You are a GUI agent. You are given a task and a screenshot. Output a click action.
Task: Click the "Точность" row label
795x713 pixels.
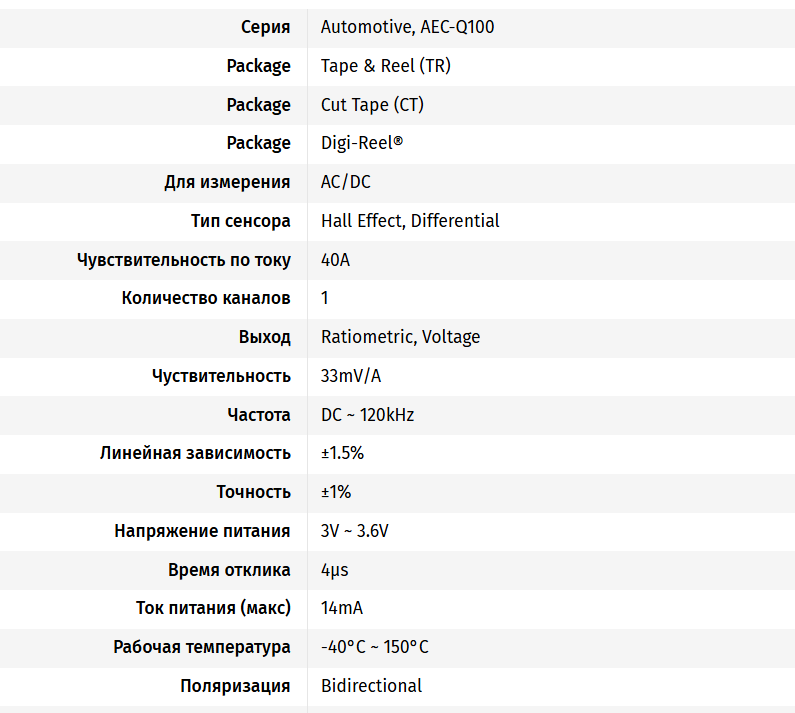[x=254, y=492]
